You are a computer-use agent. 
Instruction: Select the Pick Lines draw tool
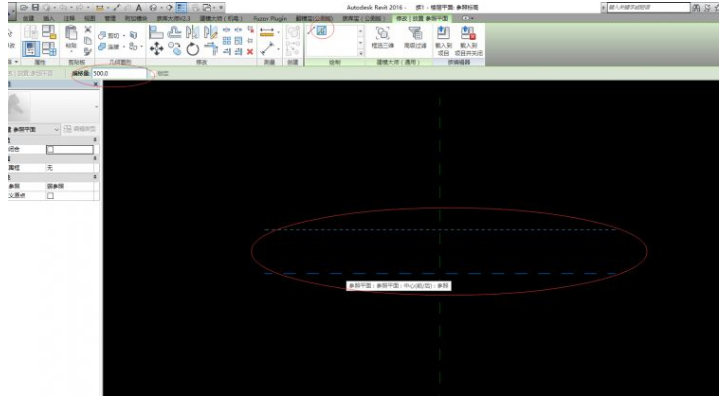point(321,31)
